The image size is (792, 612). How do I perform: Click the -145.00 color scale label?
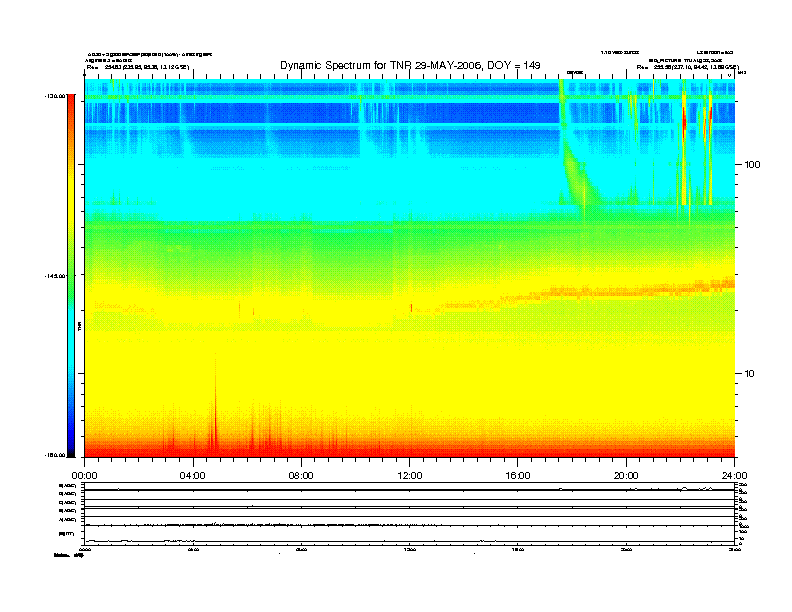click(x=55, y=276)
